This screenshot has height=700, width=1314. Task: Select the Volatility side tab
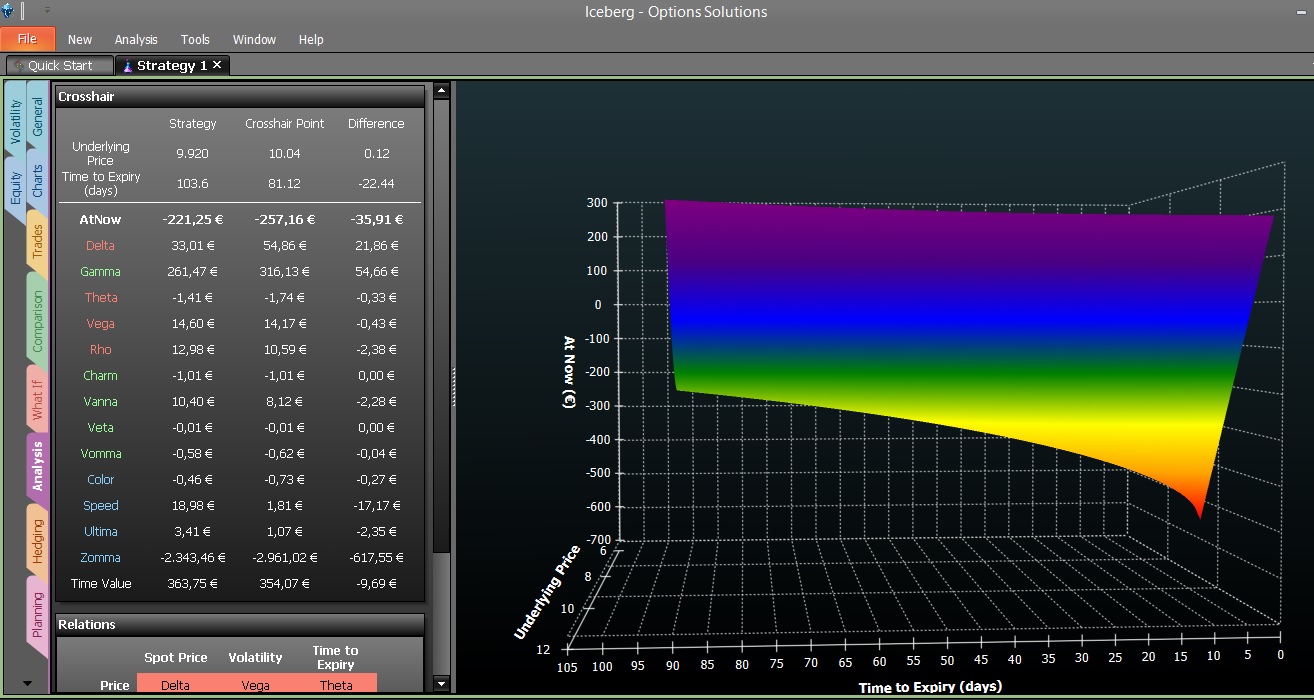(x=16, y=120)
